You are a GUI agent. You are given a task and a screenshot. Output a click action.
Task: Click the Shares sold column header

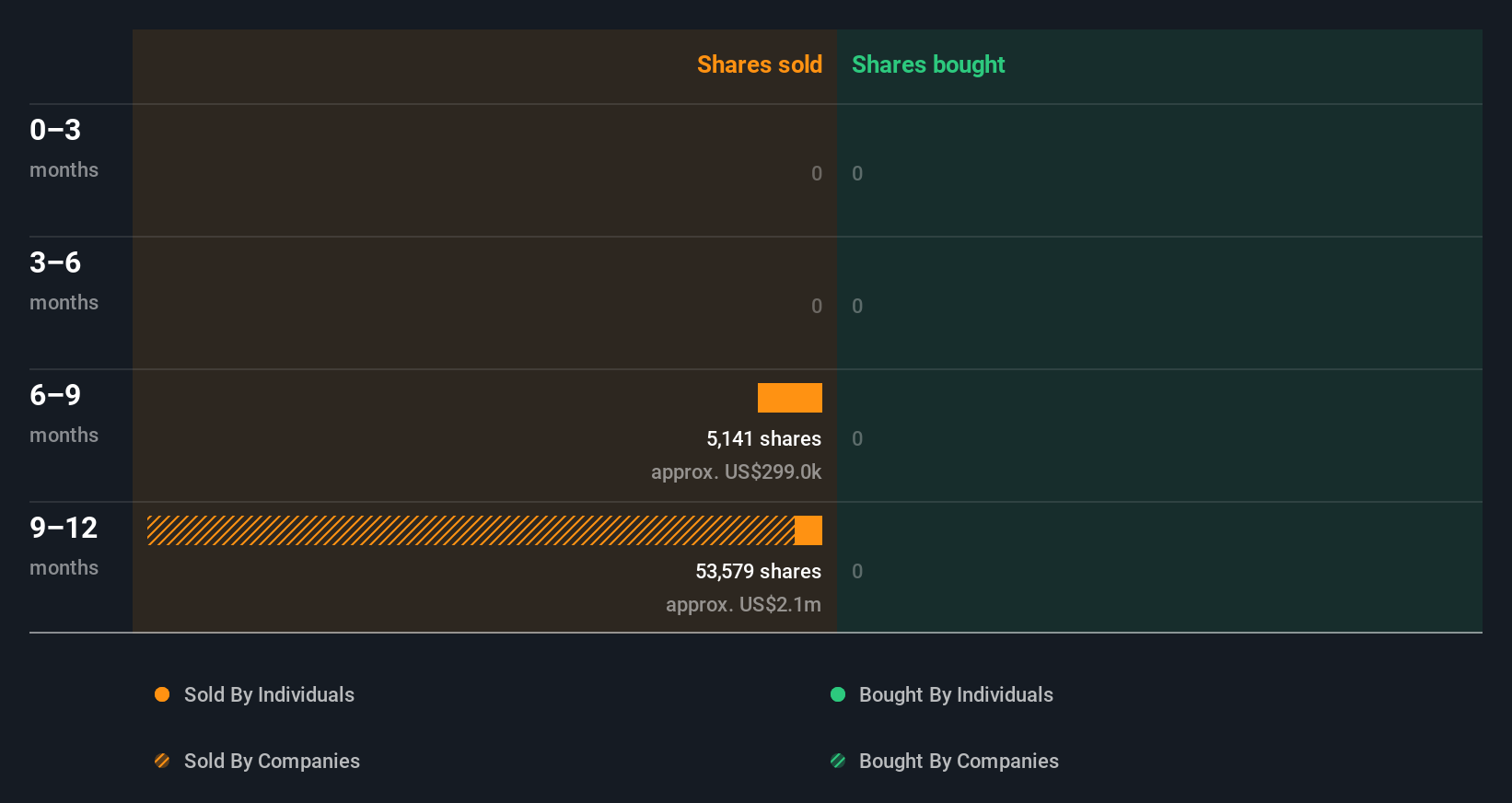point(760,64)
